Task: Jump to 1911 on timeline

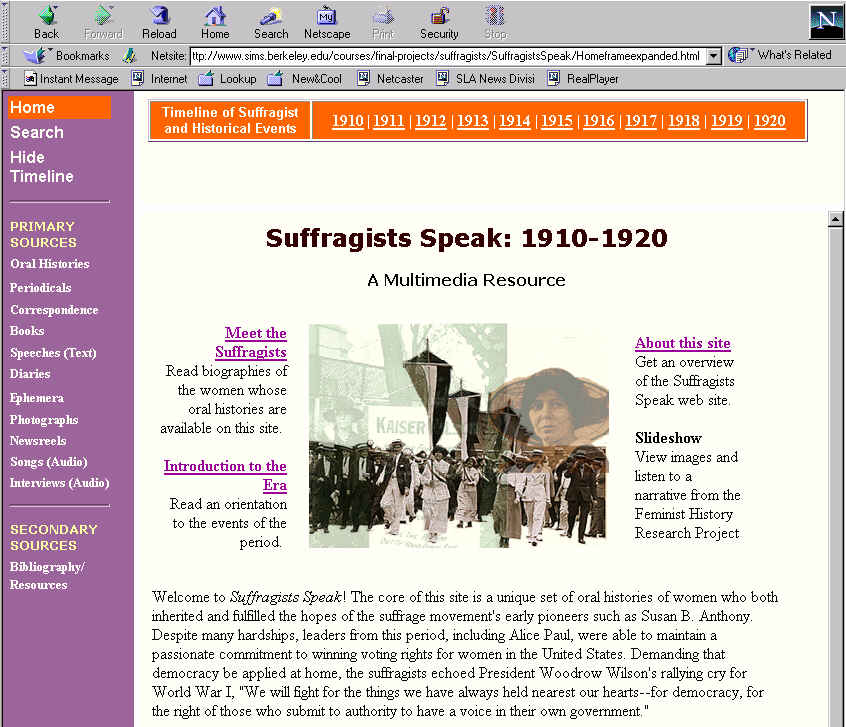Action: point(388,120)
